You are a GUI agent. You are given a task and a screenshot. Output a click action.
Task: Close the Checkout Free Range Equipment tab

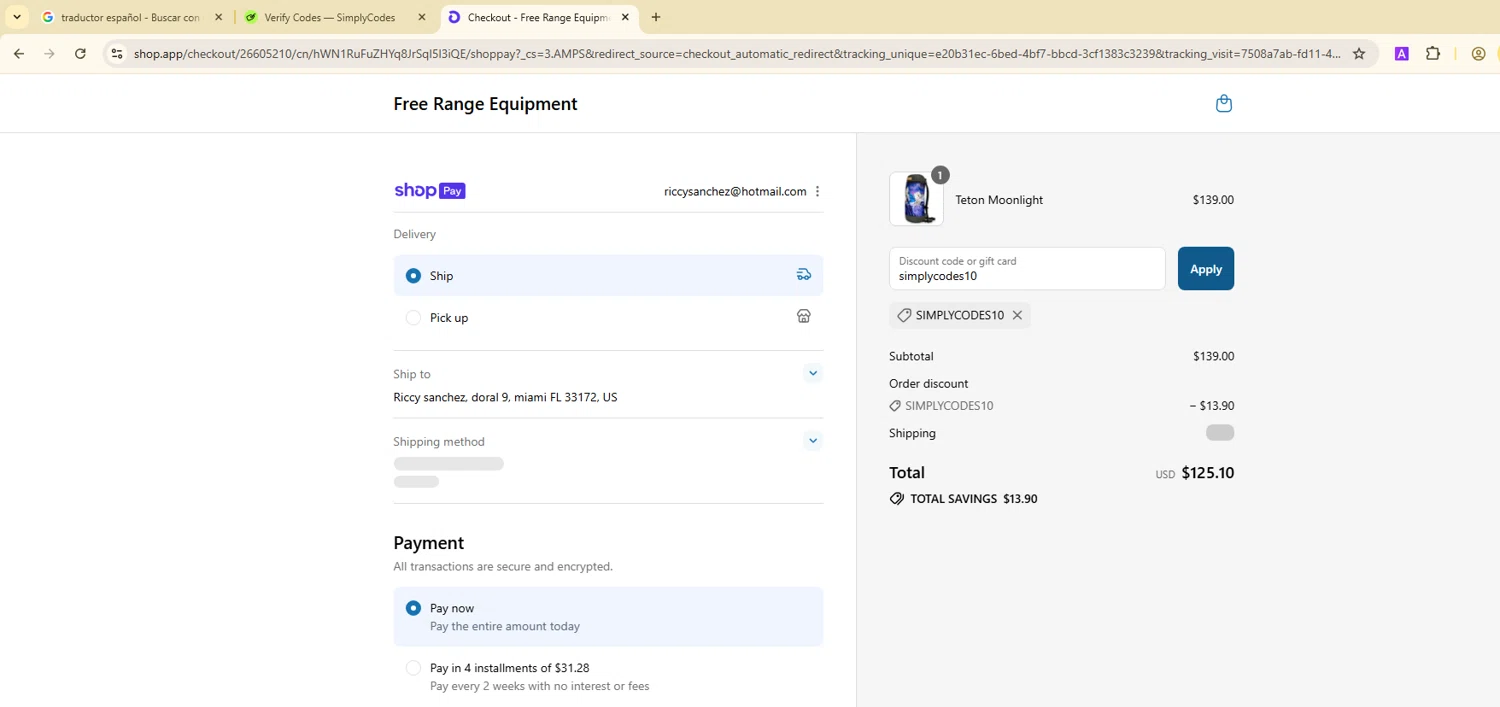click(625, 17)
